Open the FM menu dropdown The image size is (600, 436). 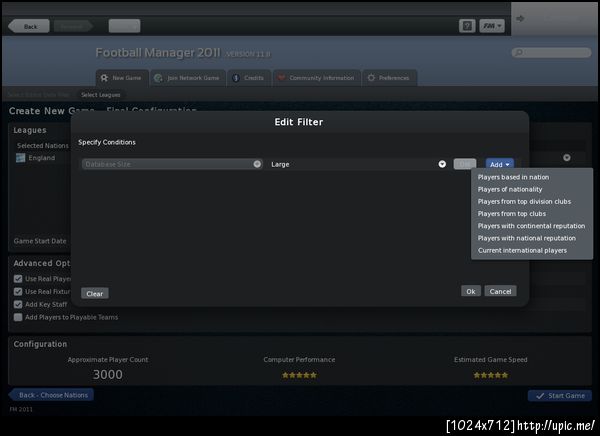point(492,26)
